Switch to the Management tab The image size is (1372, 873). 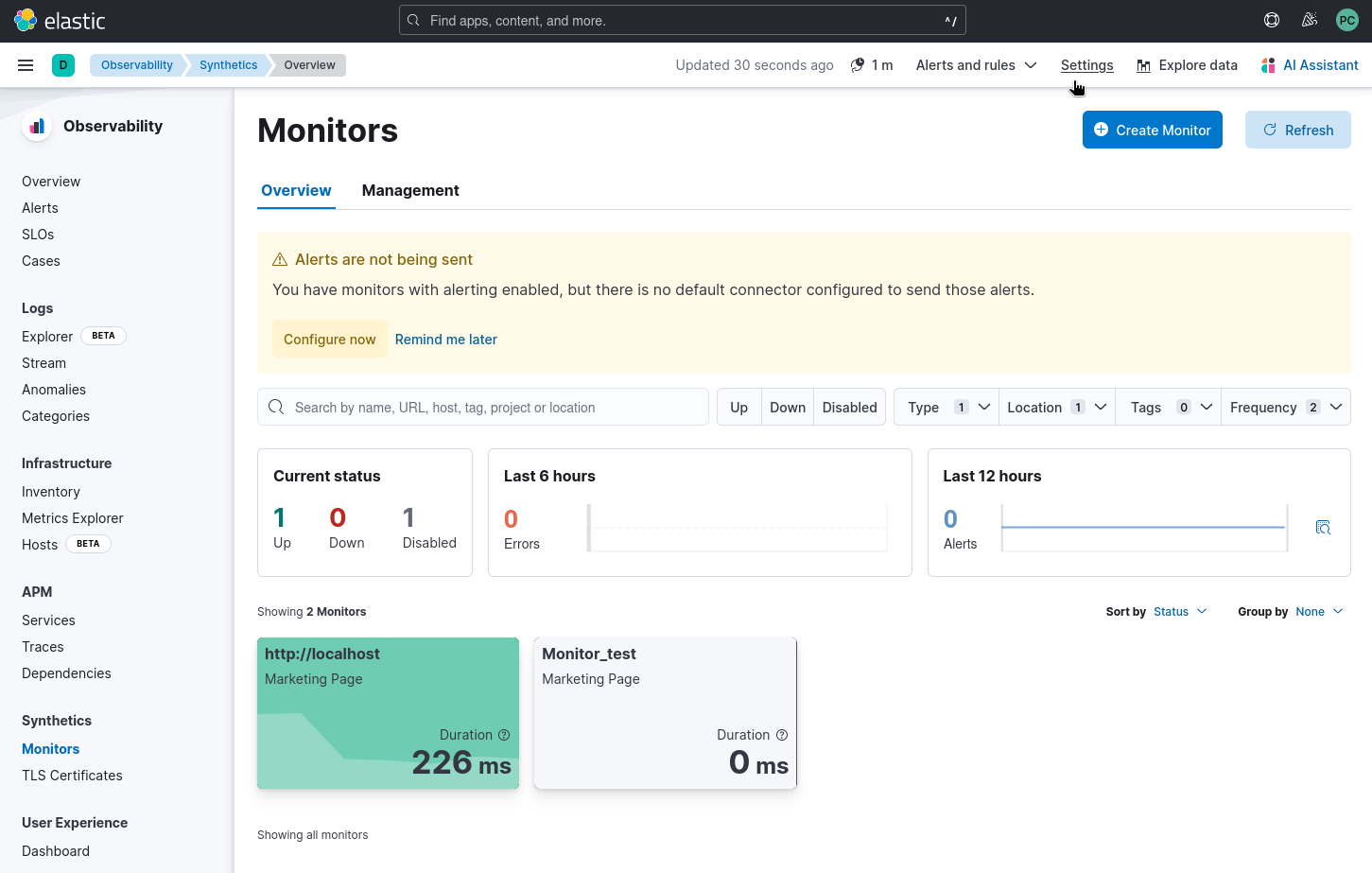(410, 190)
